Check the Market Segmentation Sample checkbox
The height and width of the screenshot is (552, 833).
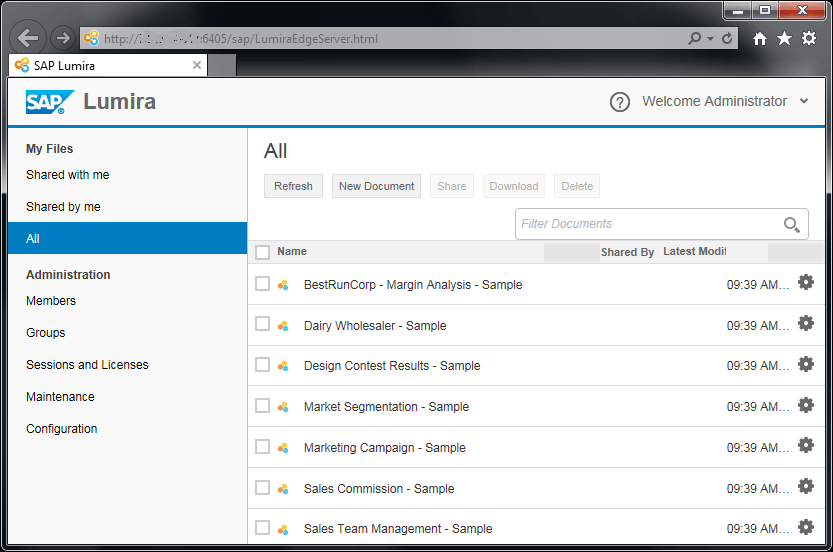[x=262, y=406]
